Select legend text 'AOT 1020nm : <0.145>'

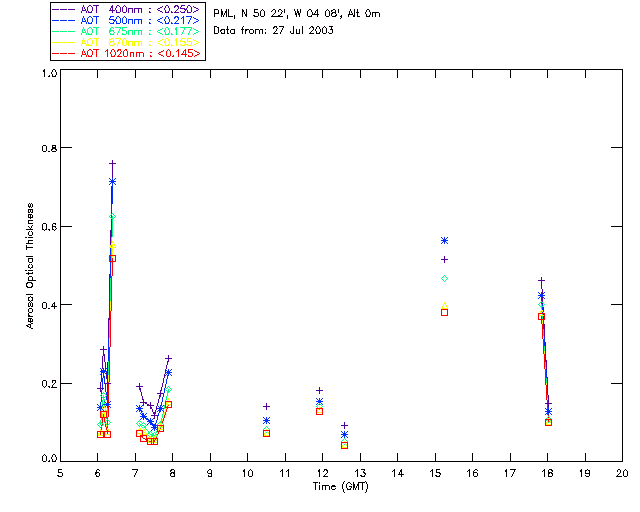140,53
